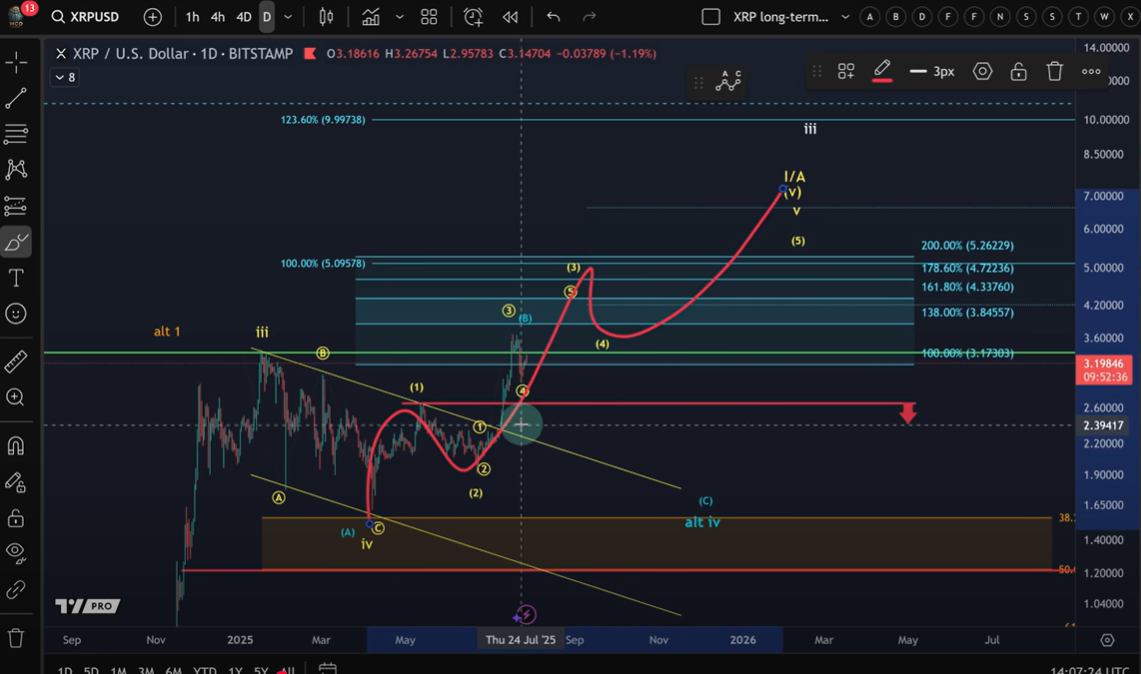Delete the selected drawing via floating toolbar

click(x=1054, y=71)
